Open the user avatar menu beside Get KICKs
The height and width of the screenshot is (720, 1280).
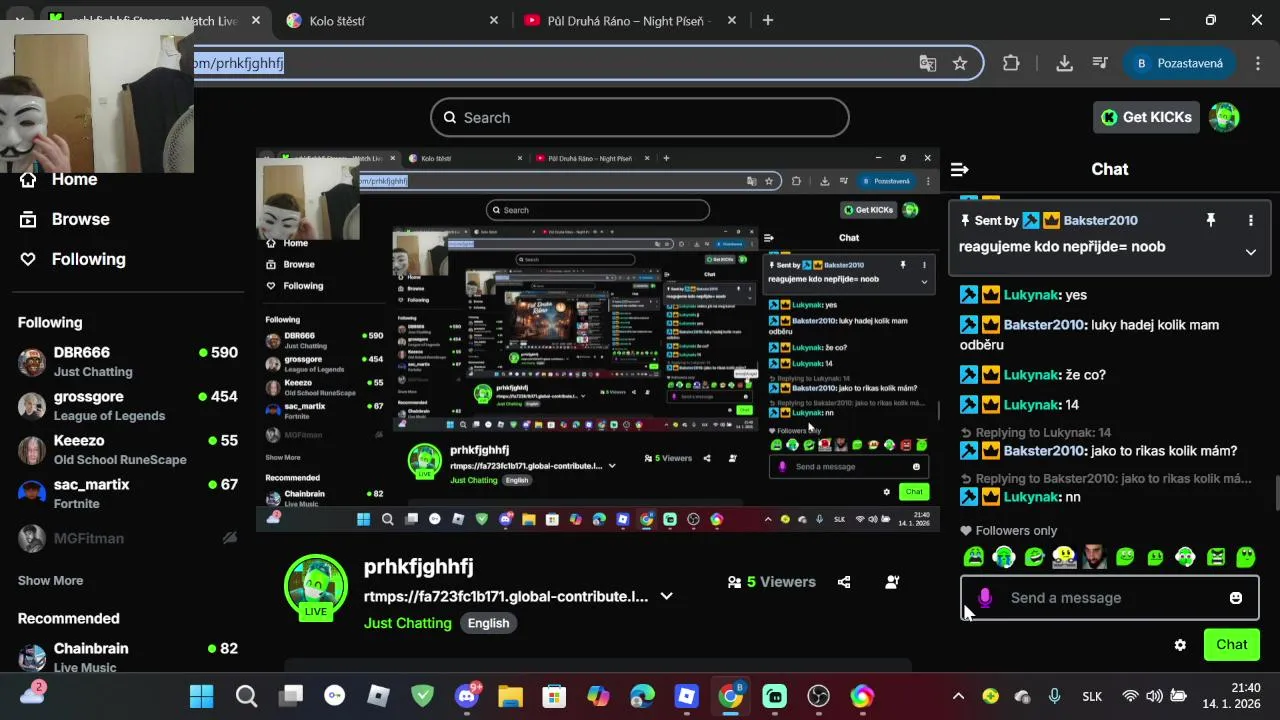1224,117
